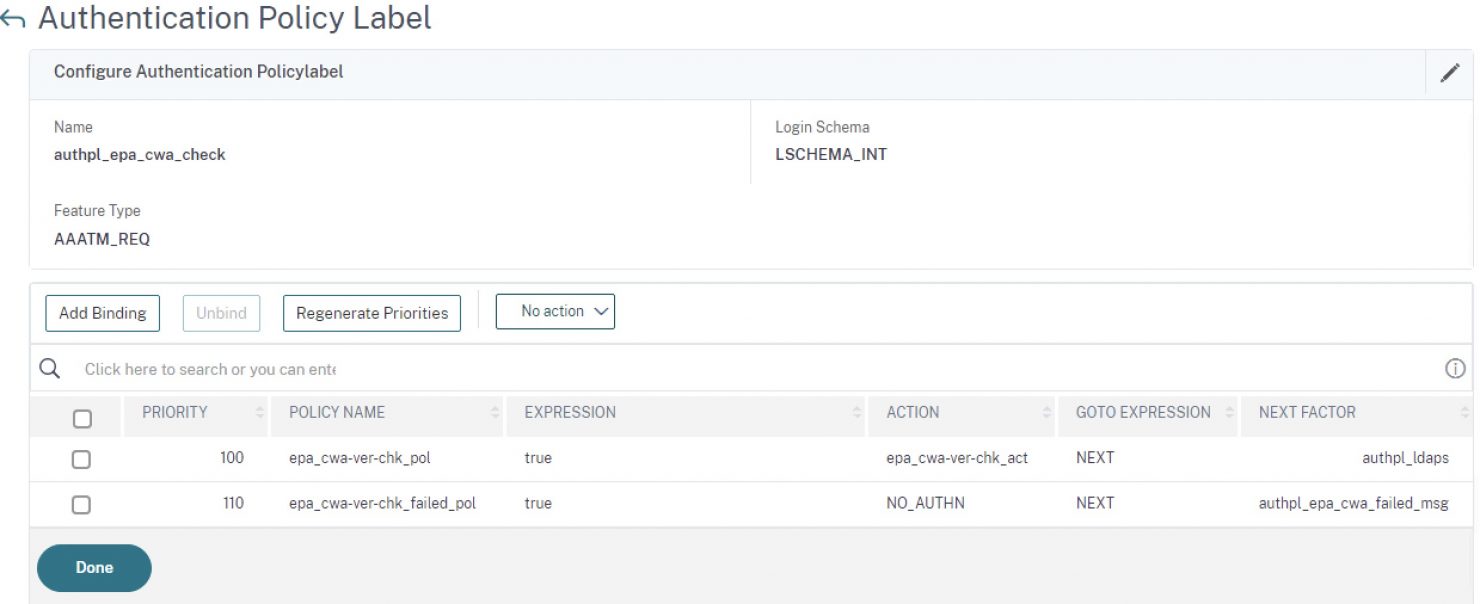1480x604 pixels.
Task: Click Regenerate Priorities
Action: tap(371, 312)
